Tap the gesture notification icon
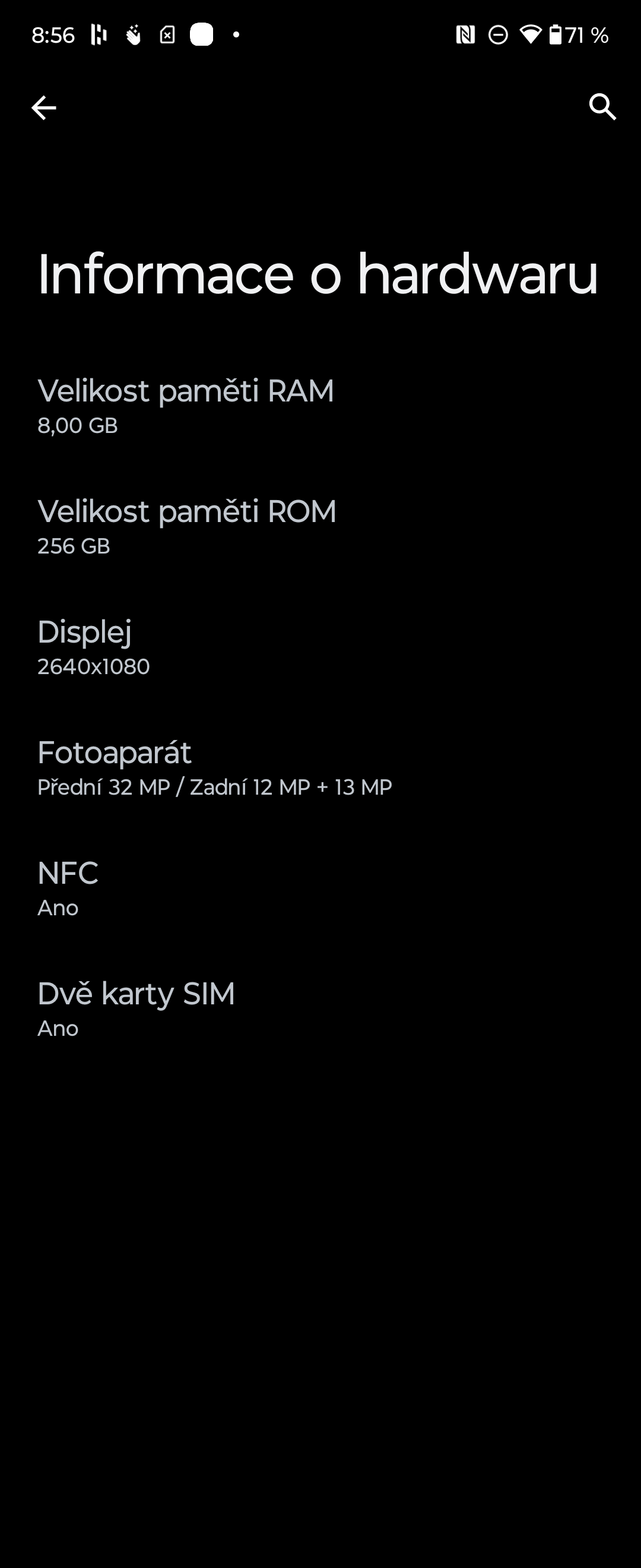Image resolution: width=641 pixels, height=1568 pixels. pyautogui.click(x=132, y=34)
